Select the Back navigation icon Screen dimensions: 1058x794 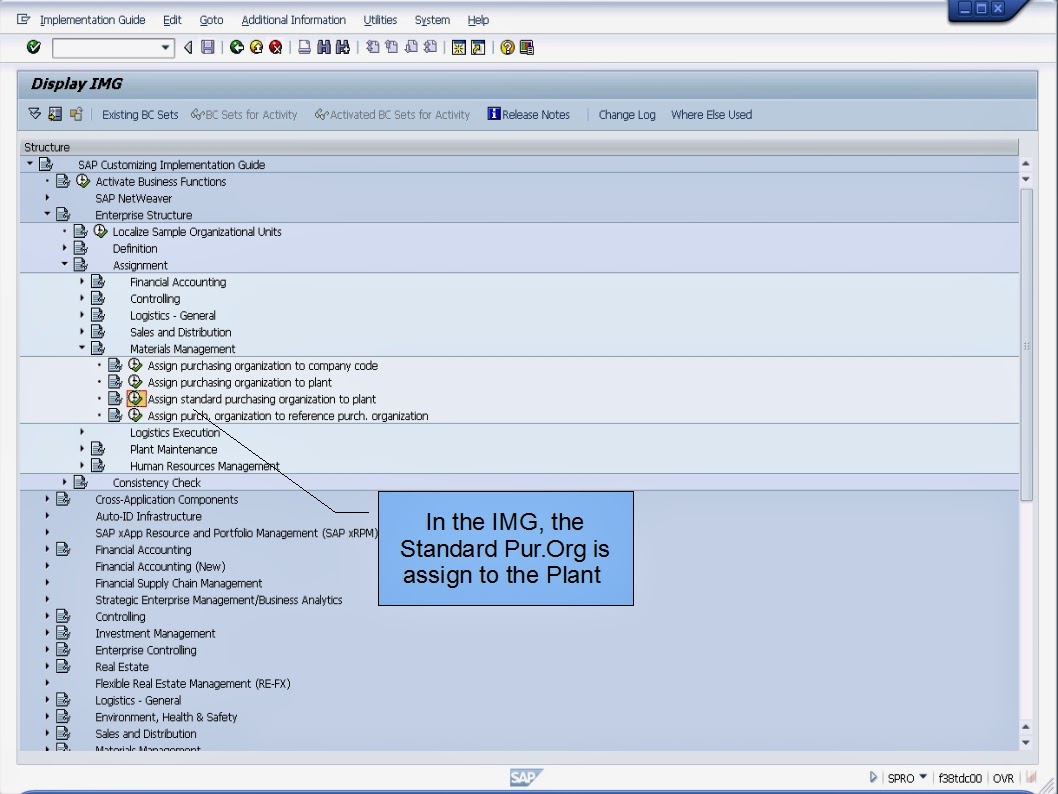tap(236, 47)
